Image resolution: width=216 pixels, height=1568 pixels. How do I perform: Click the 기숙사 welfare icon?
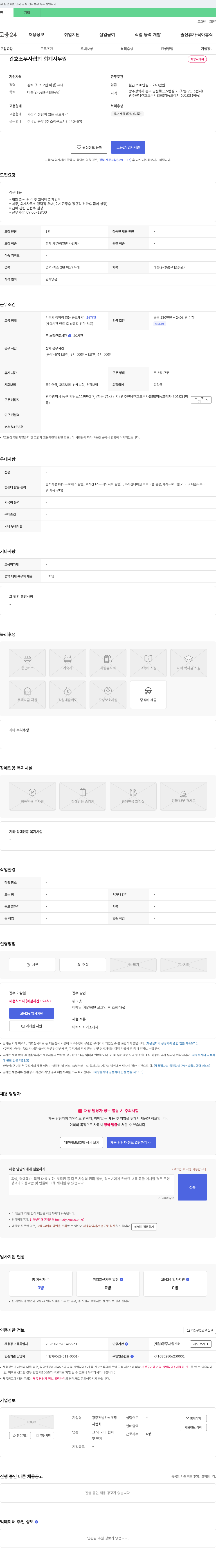point(67,663)
